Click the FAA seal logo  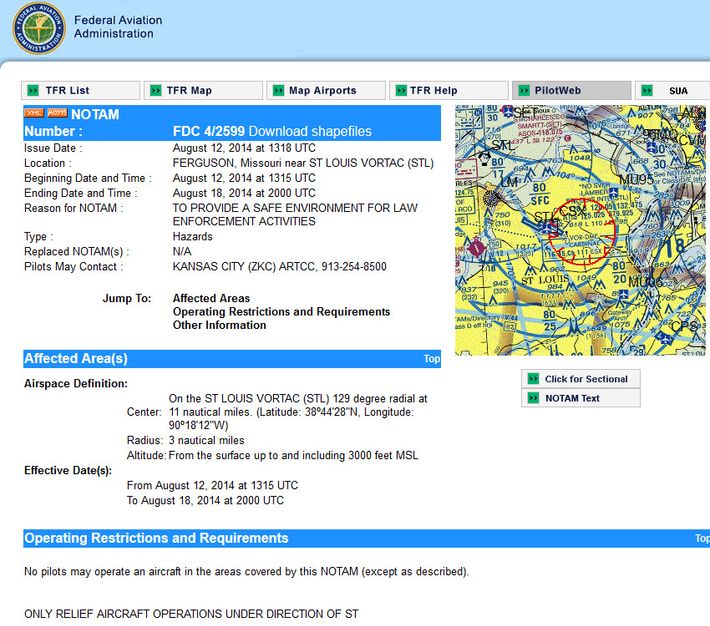pos(38,28)
